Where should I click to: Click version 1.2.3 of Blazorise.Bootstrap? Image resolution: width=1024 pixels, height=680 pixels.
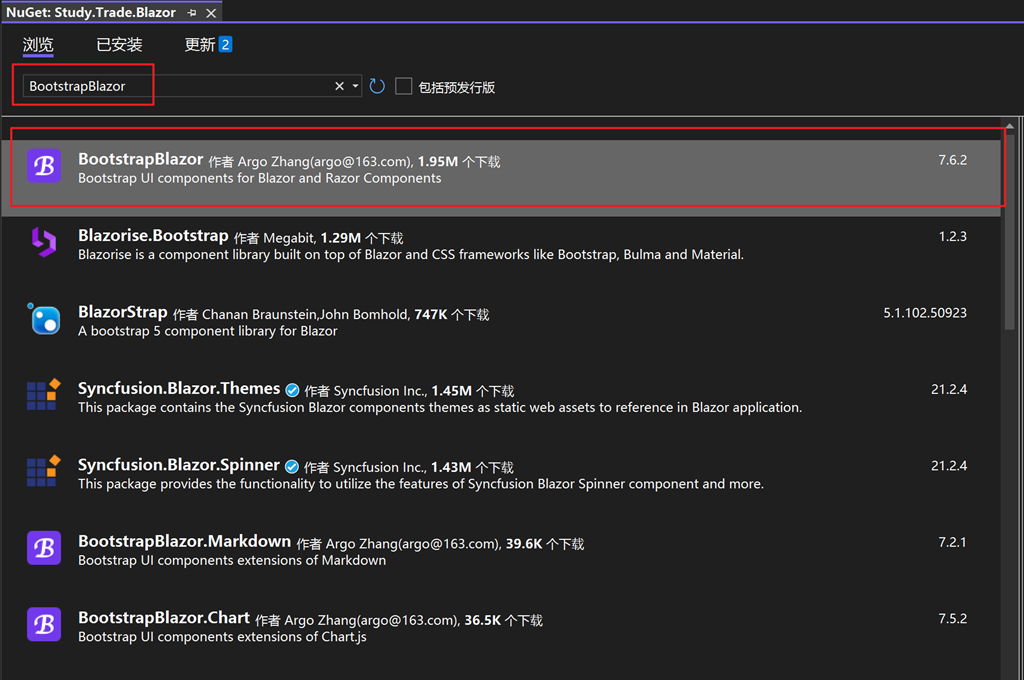point(952,236)
